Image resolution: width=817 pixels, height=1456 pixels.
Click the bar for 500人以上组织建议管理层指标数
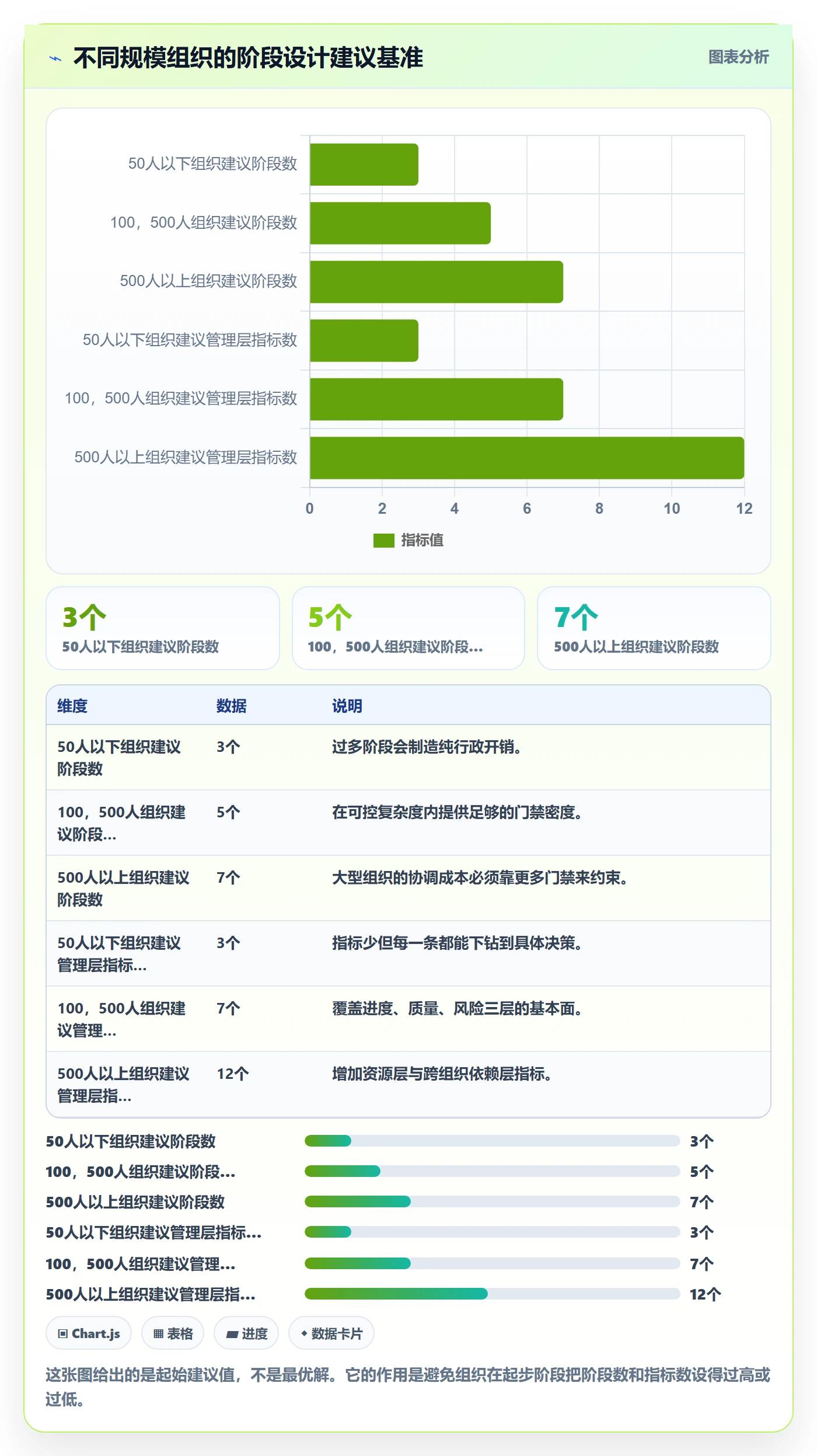coord(527,458)
